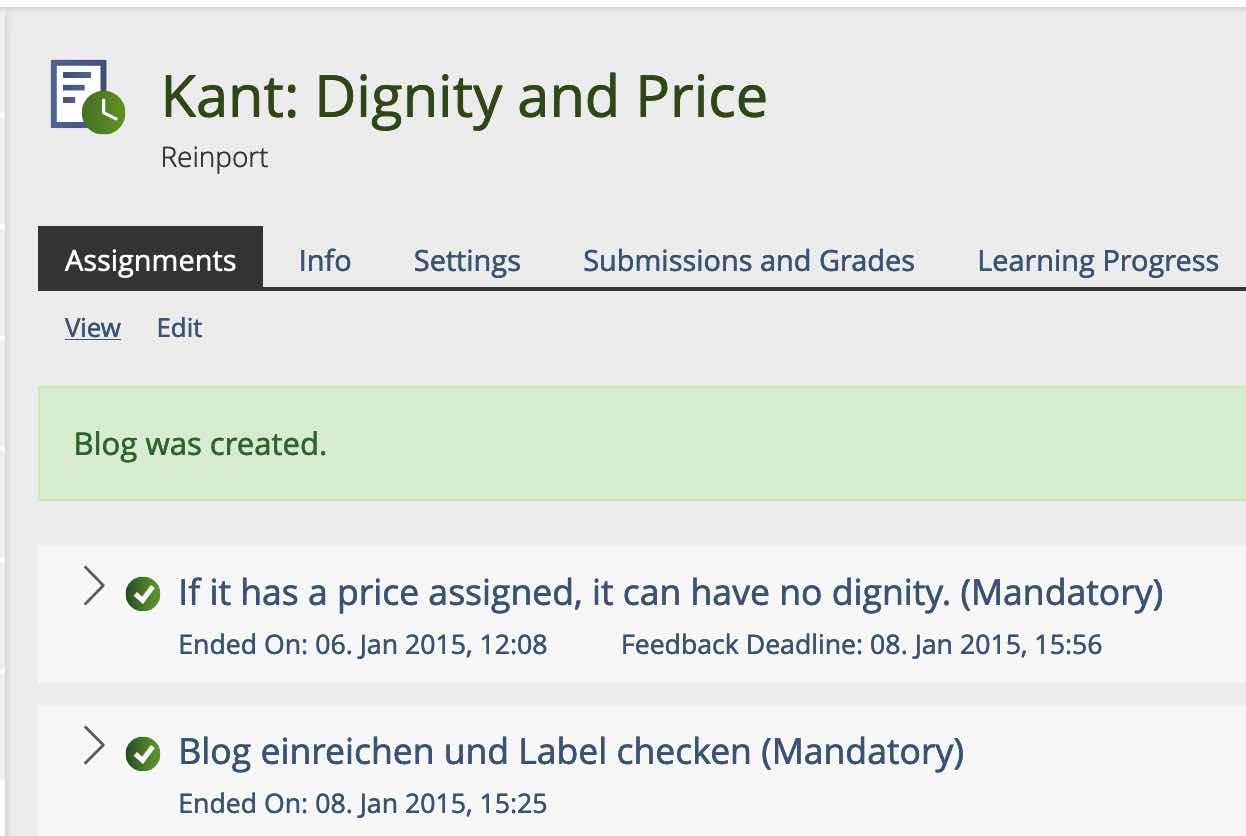This screenshot has height=836, width=1246.
Task: Click the "Reinport" subtitle text
Action: (215, 158)
